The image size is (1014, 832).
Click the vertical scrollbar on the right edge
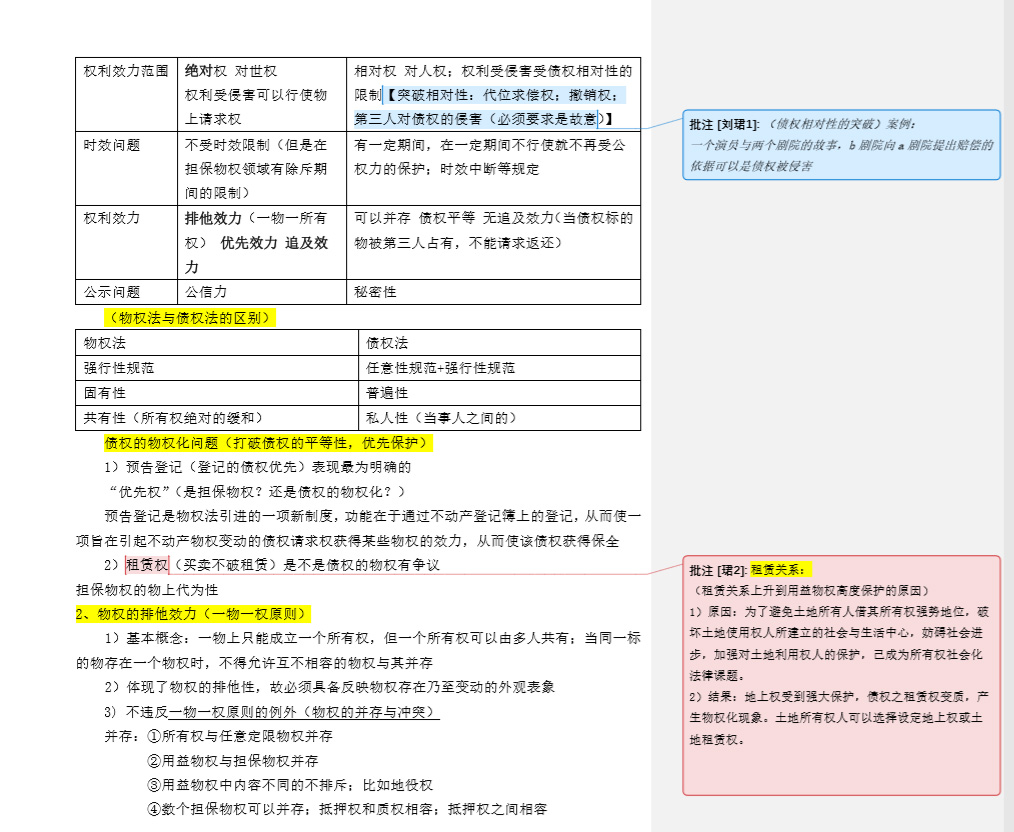[x=1008, y=400]
